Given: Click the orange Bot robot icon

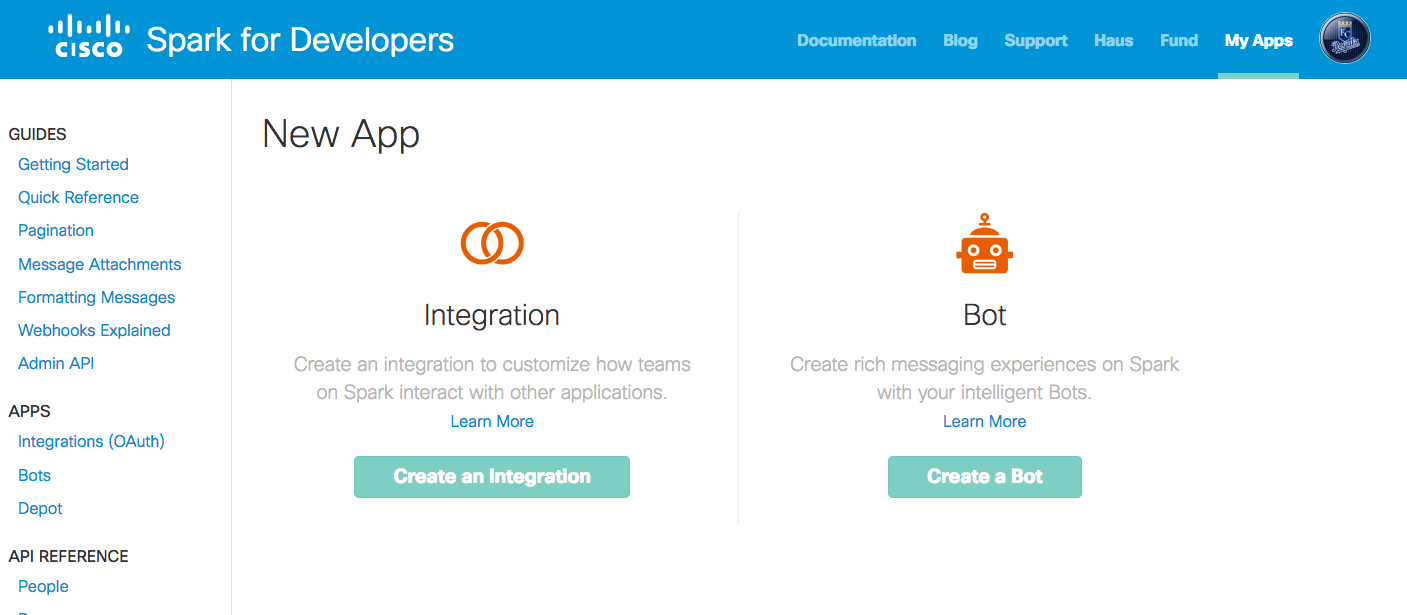Looking at the screenshot, I should [x=984, y=243].
